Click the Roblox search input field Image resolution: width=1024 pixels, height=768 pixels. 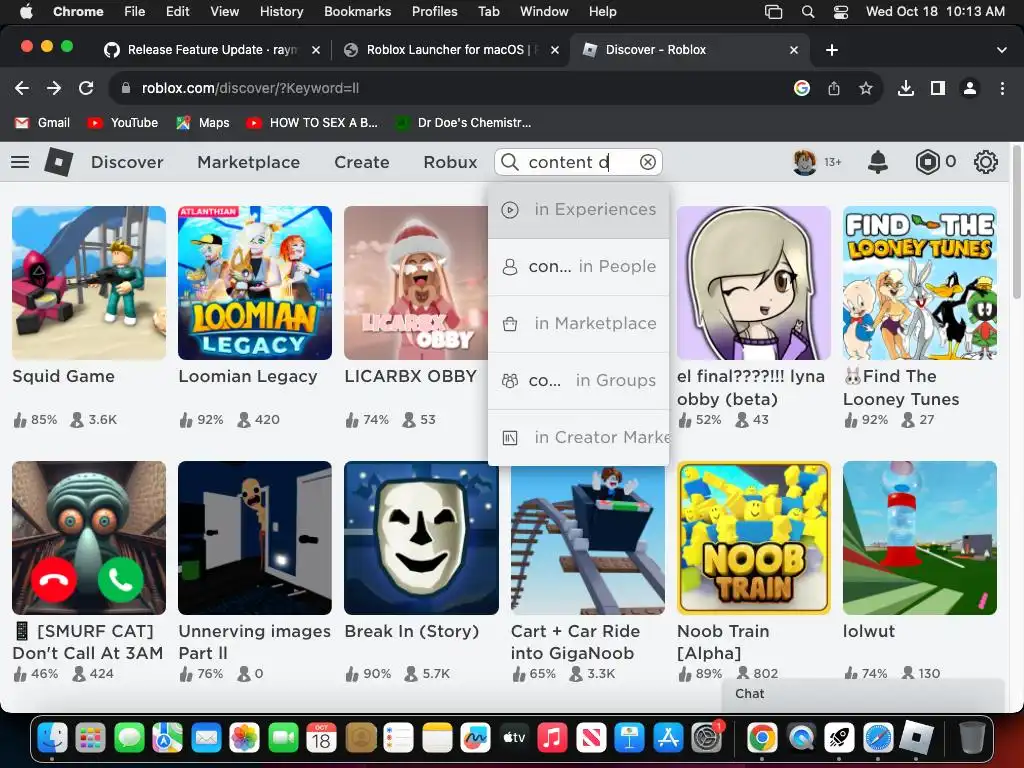578,162
